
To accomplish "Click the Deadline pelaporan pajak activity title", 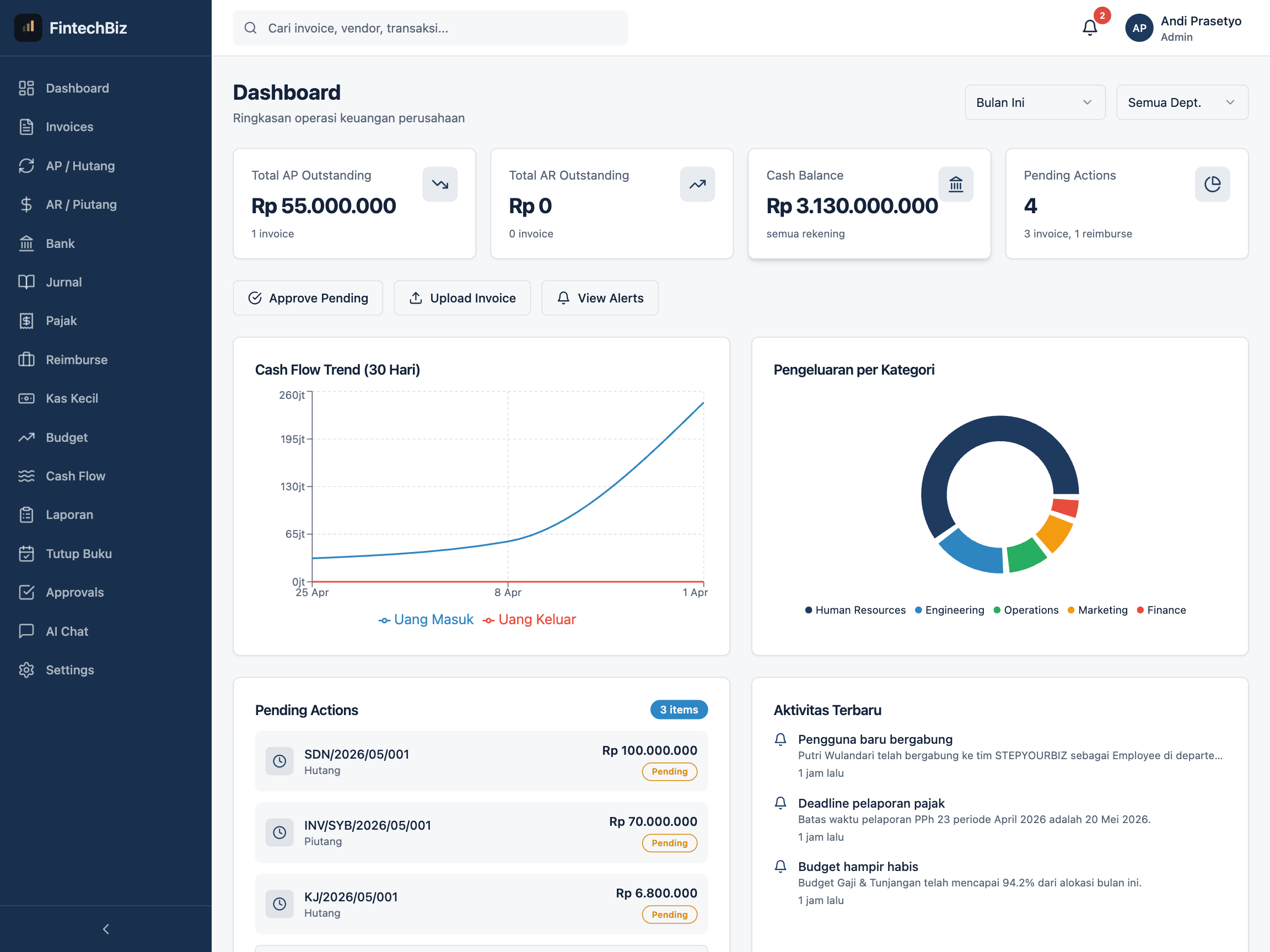I will point(871,803).
